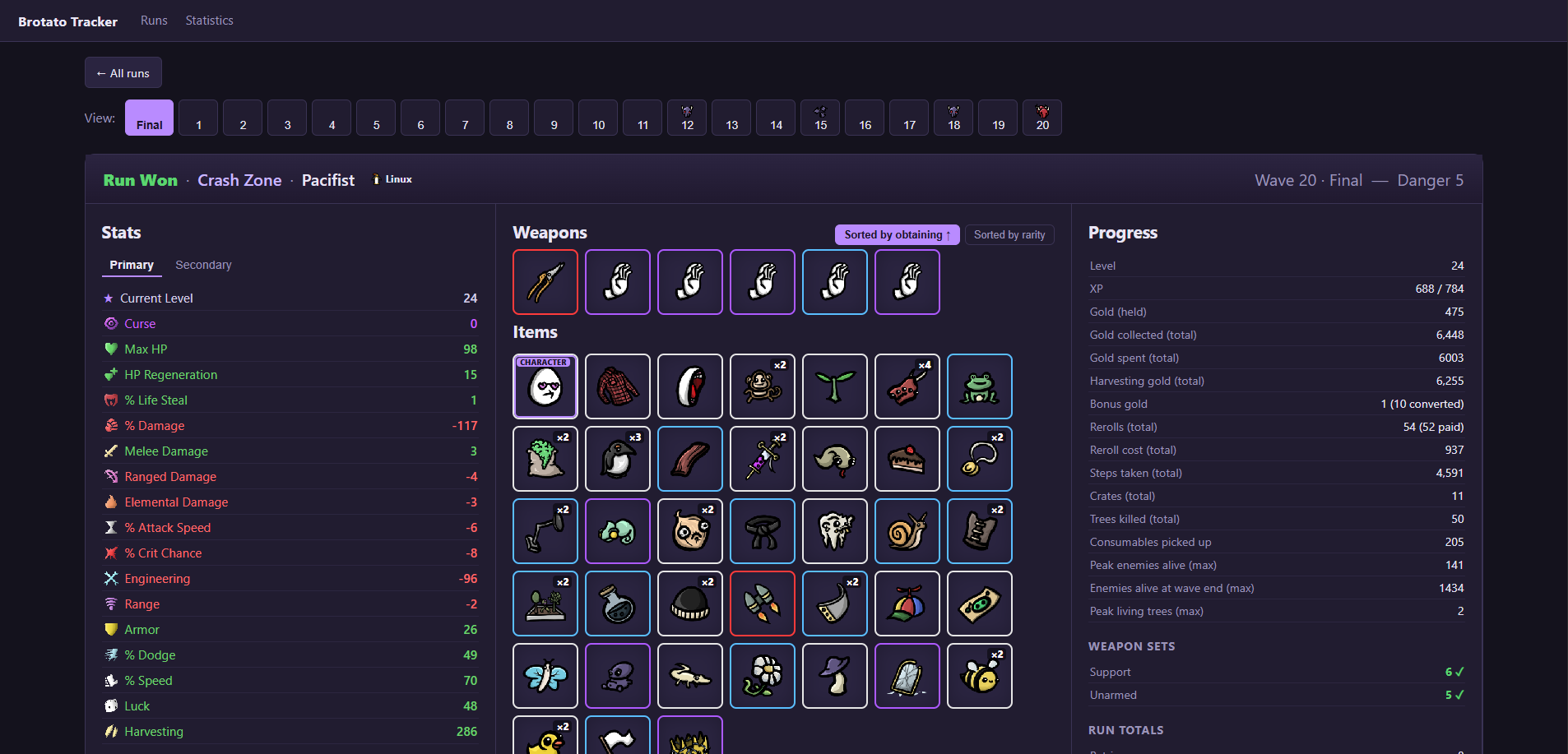Viewport: 1568px width, 754px height.
Task: Open the Runs page
Action: (x=154, y=21)
